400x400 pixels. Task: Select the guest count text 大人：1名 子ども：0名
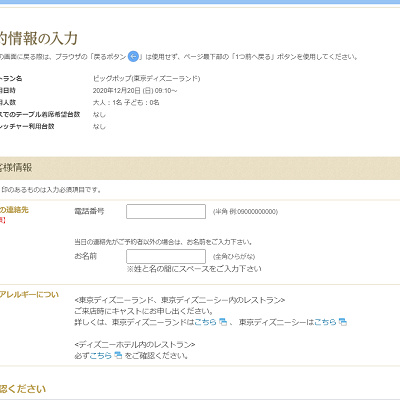pos(126,103)
